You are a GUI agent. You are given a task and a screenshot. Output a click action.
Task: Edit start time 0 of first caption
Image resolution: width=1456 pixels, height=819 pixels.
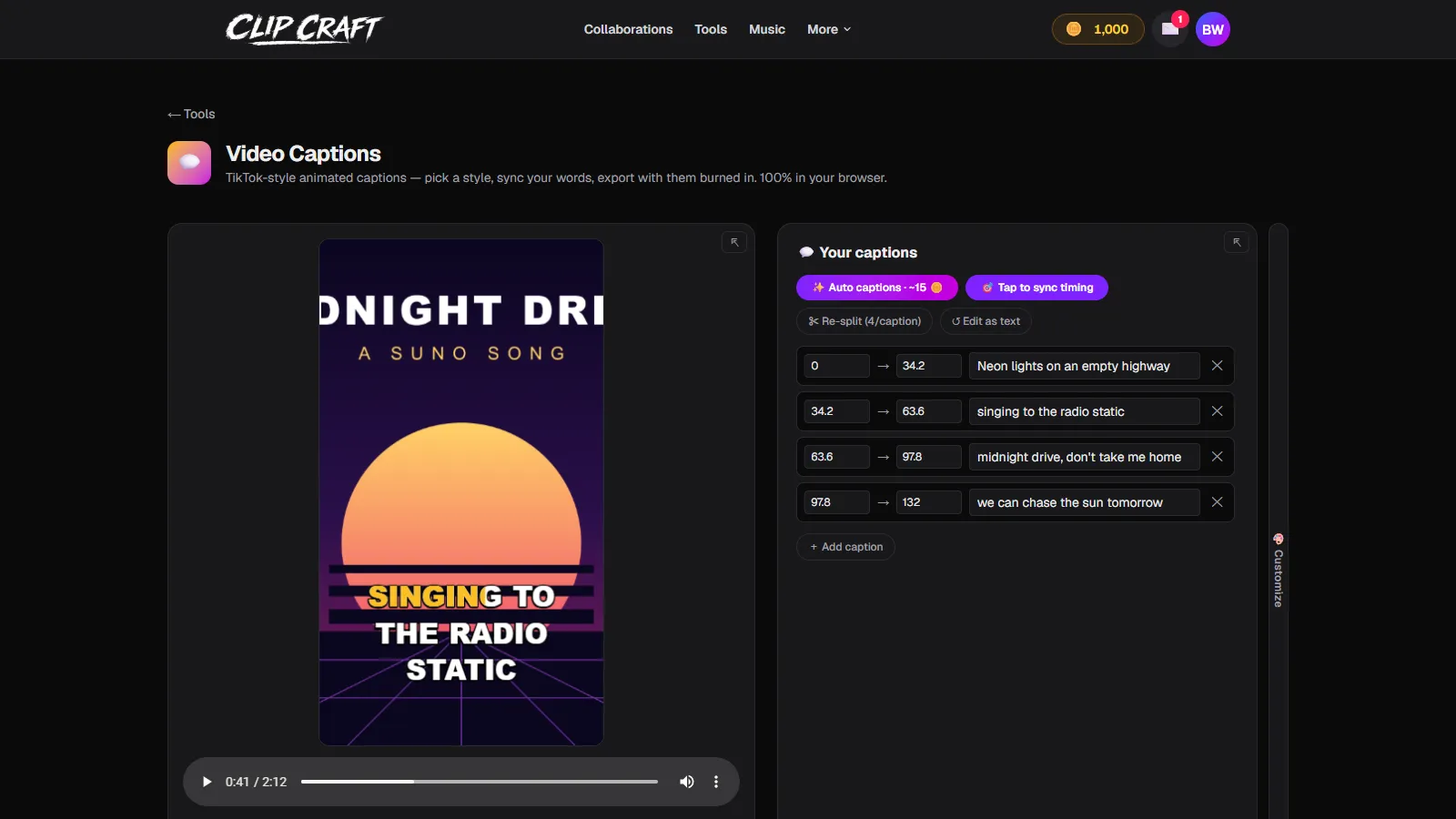click(836, 366)
